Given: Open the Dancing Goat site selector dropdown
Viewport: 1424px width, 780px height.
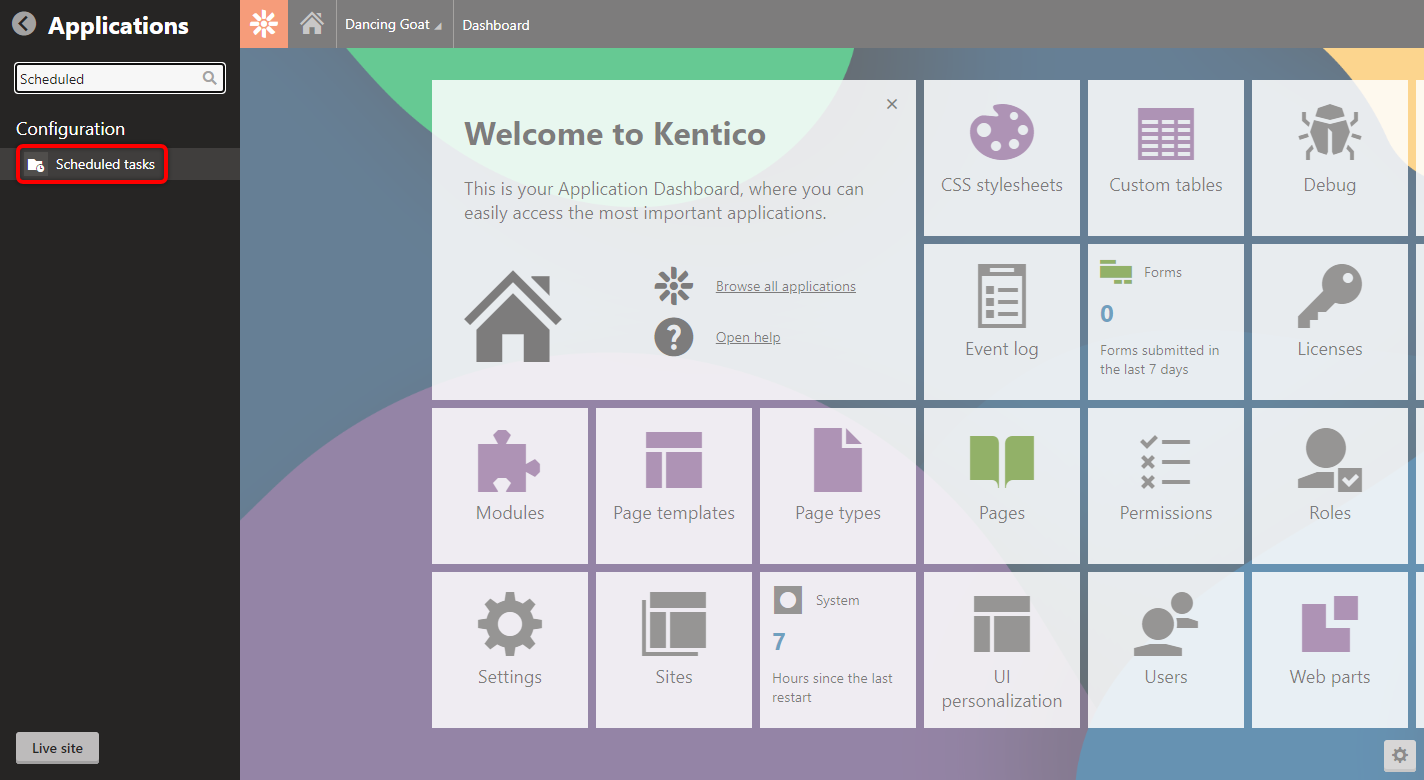Looking at the screenshot, I should (393, 24).
